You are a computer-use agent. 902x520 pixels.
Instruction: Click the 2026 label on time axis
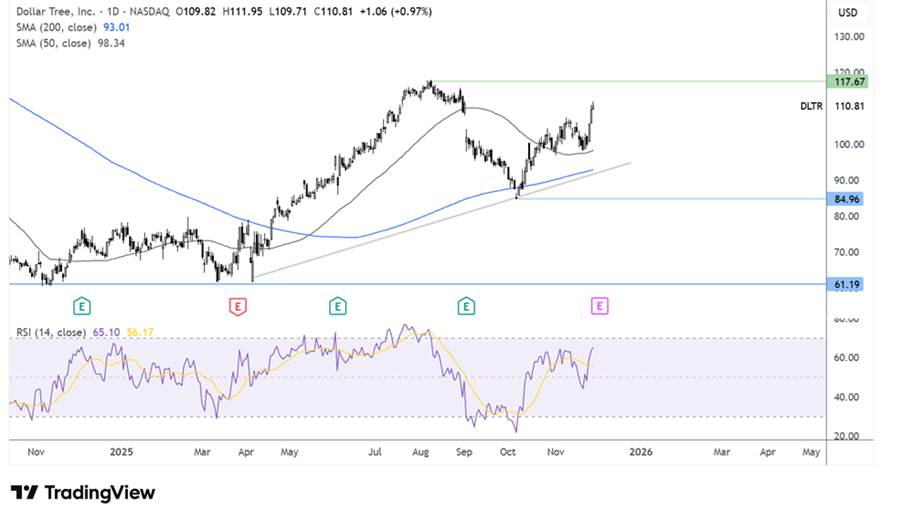pyautogui.click(x=641, y=452)
